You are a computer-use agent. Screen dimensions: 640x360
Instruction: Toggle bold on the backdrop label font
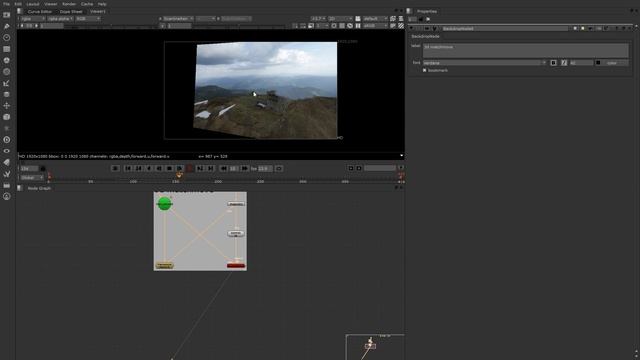click(553, 63)
